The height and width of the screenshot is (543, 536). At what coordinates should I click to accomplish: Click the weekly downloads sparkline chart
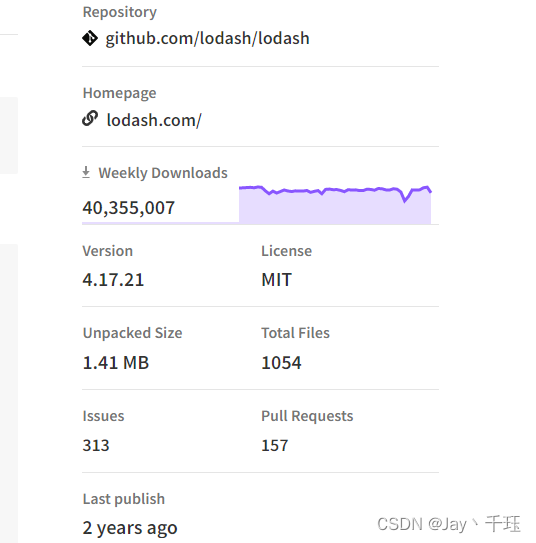point(335,205)
